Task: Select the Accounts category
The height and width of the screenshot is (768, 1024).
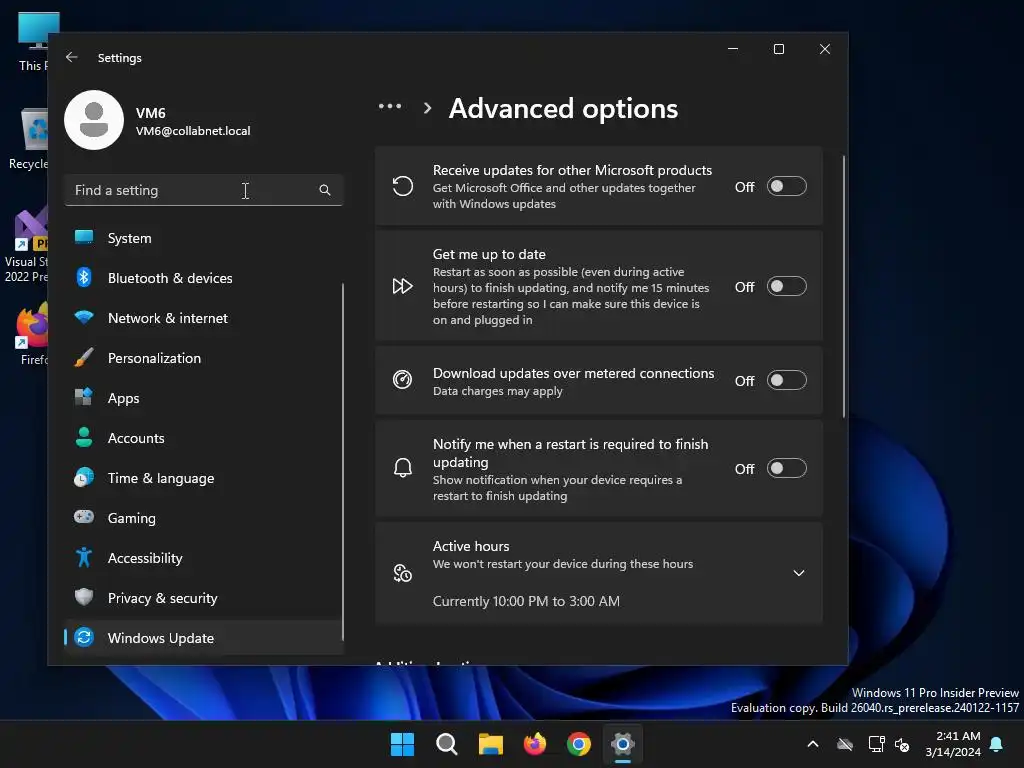Action: pos(203,437)
